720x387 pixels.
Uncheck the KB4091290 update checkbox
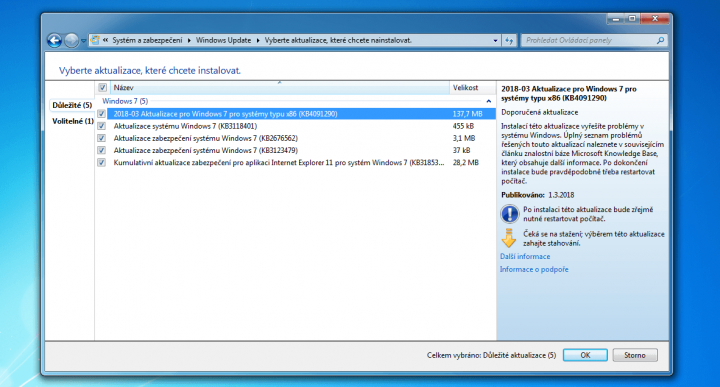pos(101,114)
